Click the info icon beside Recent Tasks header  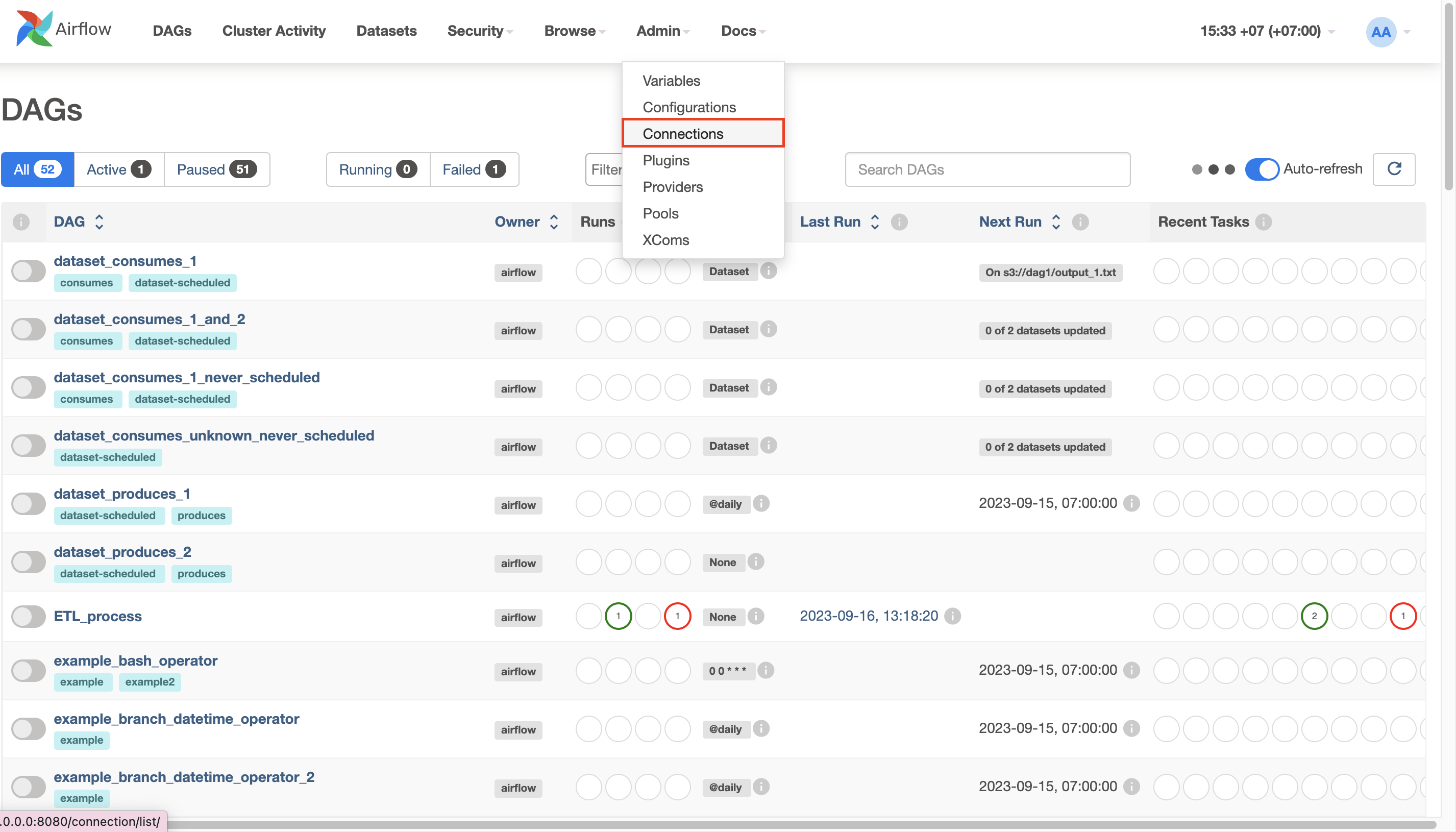click(1264, 222)
